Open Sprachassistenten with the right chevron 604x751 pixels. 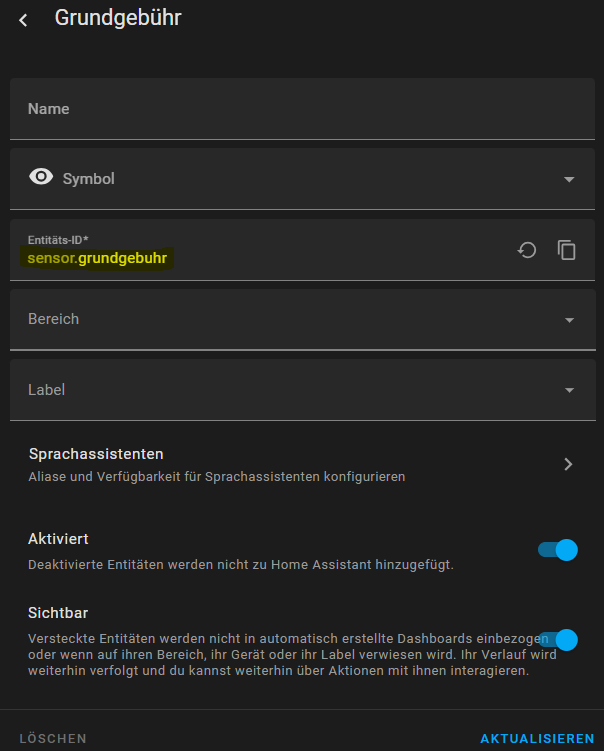point(568,464)
